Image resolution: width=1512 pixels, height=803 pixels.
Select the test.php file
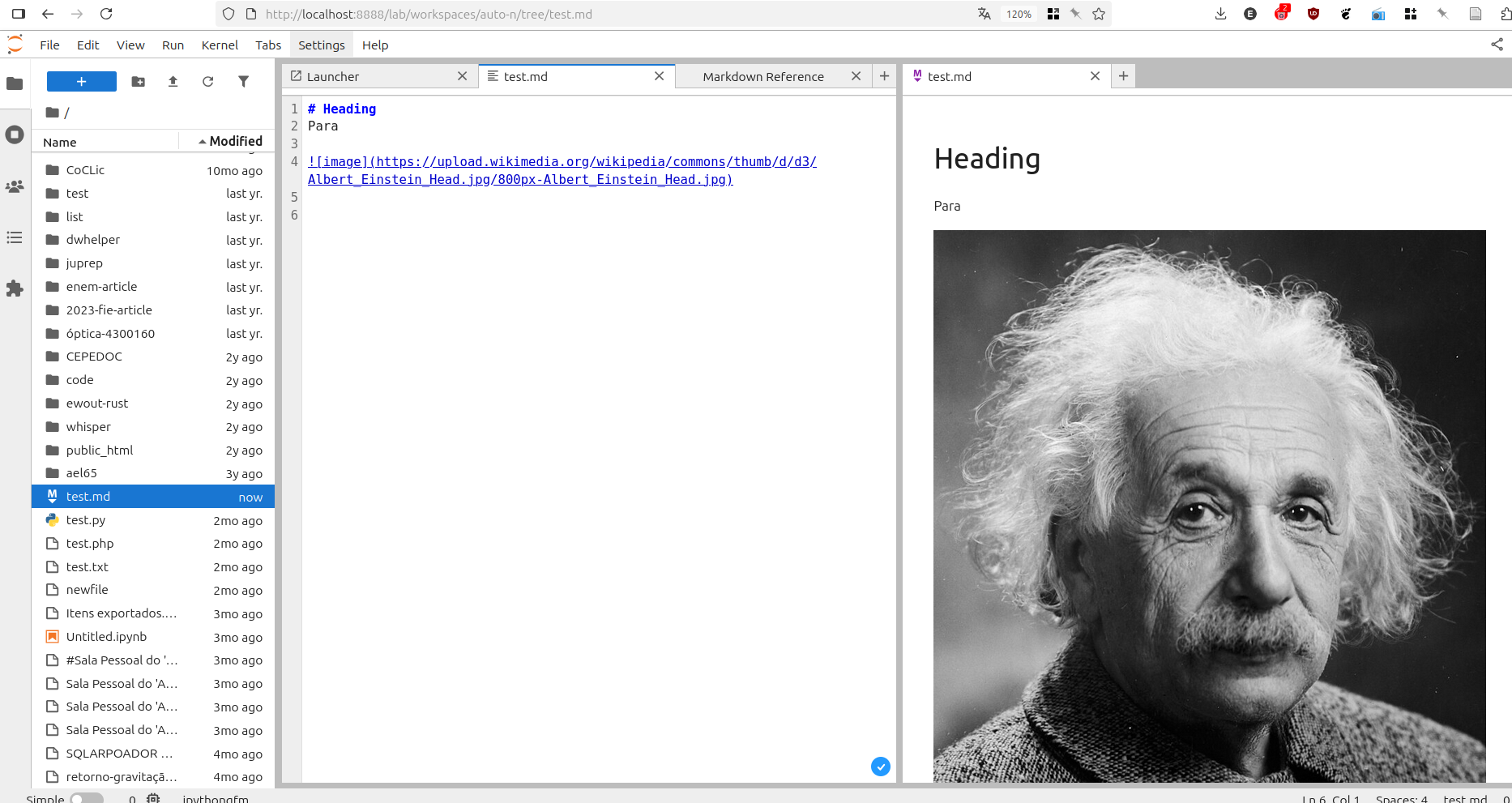154,544
